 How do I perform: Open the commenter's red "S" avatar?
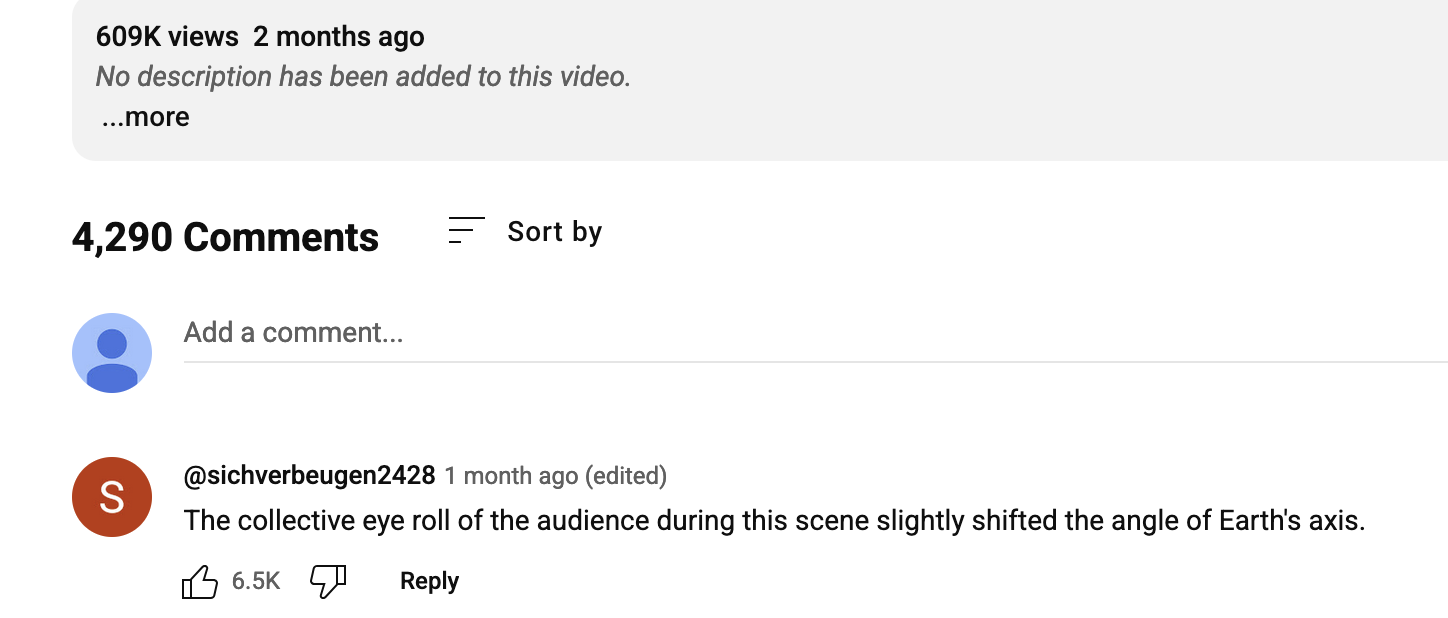pos(112,497)
